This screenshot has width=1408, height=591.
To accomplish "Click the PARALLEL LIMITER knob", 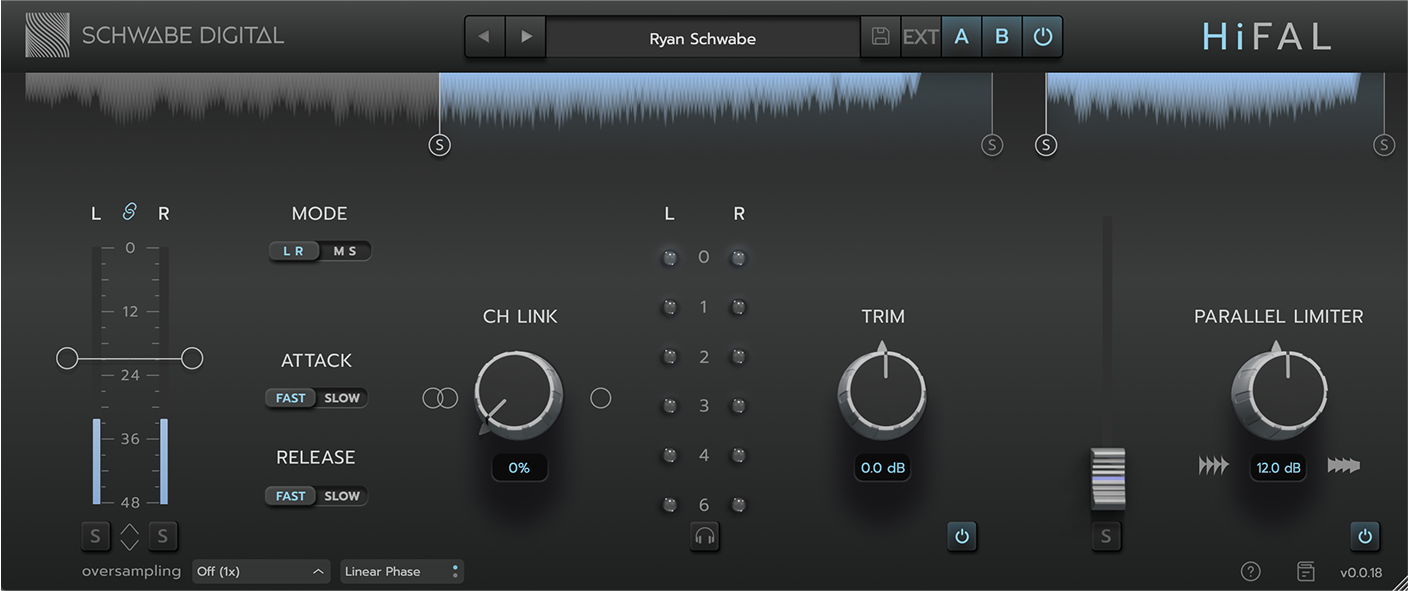I will coord(1279,393).
